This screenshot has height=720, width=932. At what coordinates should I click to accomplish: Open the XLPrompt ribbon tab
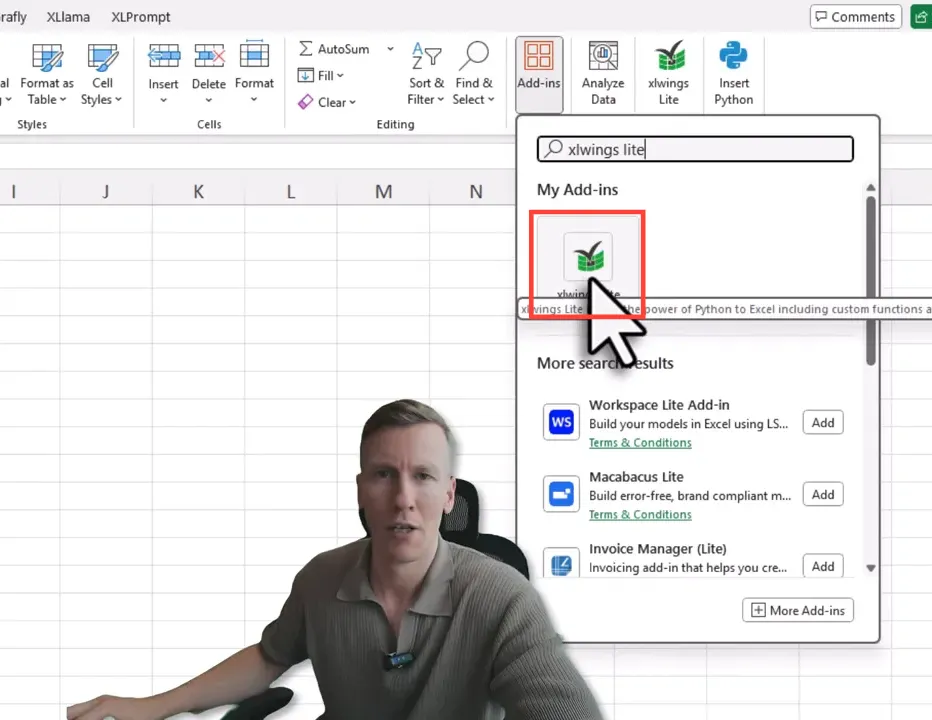click(141, 17)
